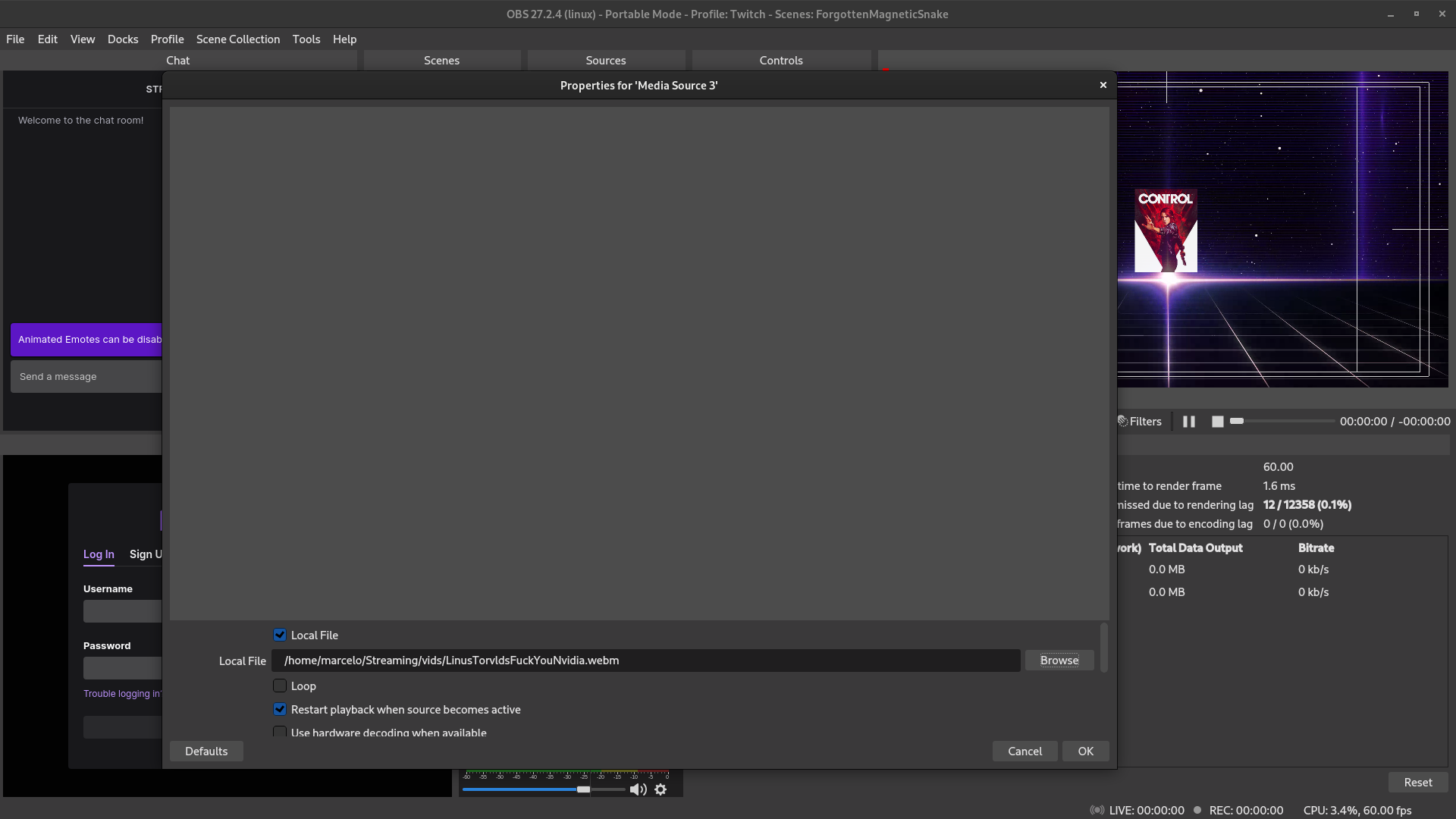Open Filters via the filters icon
The image size is (1456, 819).
coord(1122,421)
